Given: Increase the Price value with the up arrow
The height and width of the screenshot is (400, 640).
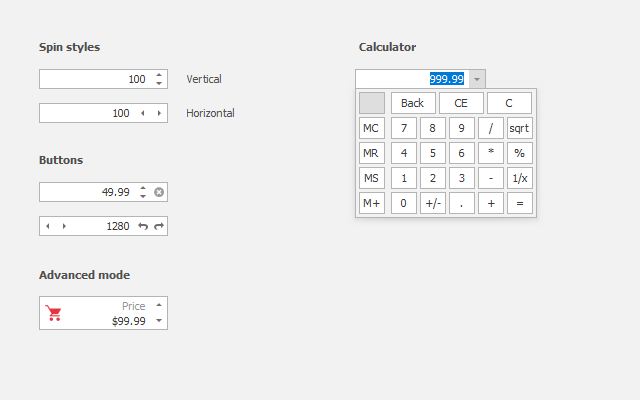Looking at the screenshot, I should [159, 305].
